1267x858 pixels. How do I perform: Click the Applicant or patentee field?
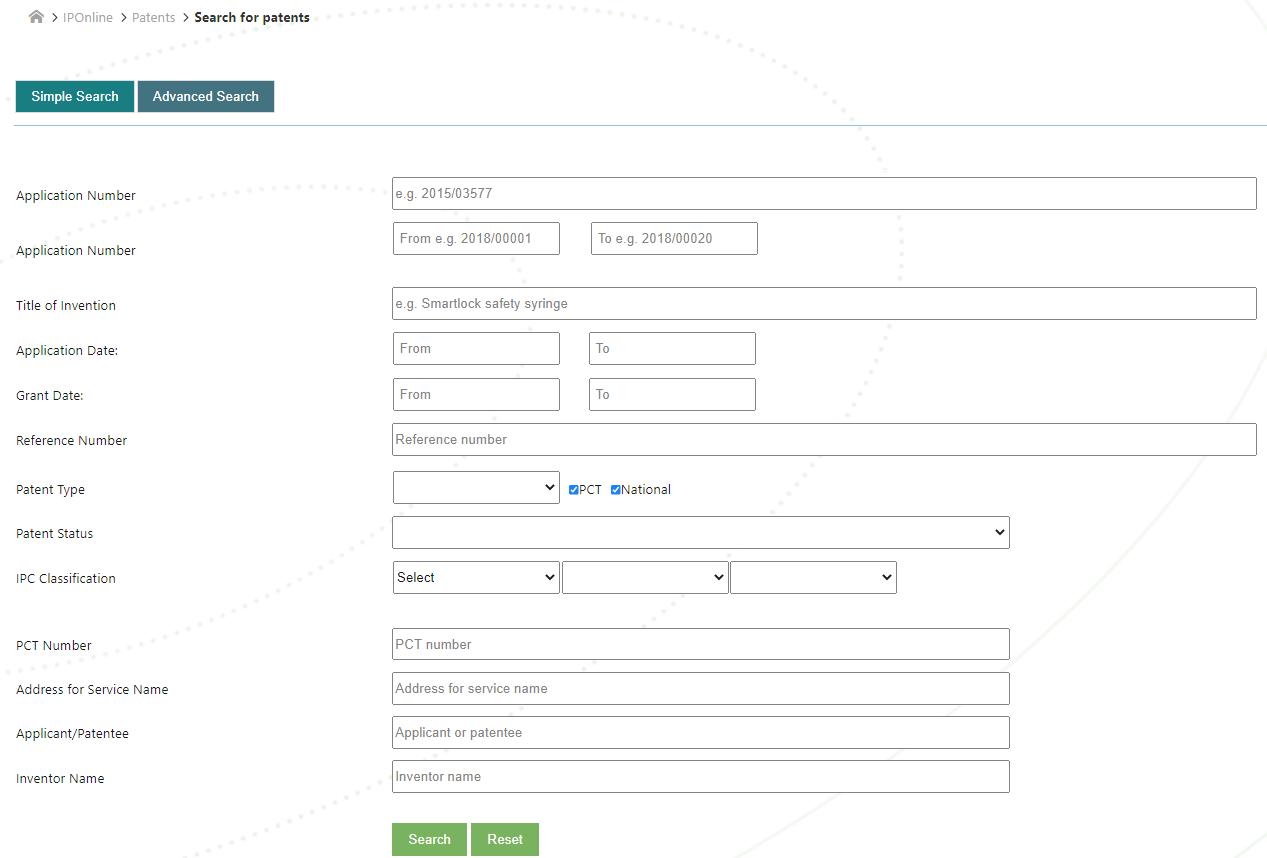point(700,733)
